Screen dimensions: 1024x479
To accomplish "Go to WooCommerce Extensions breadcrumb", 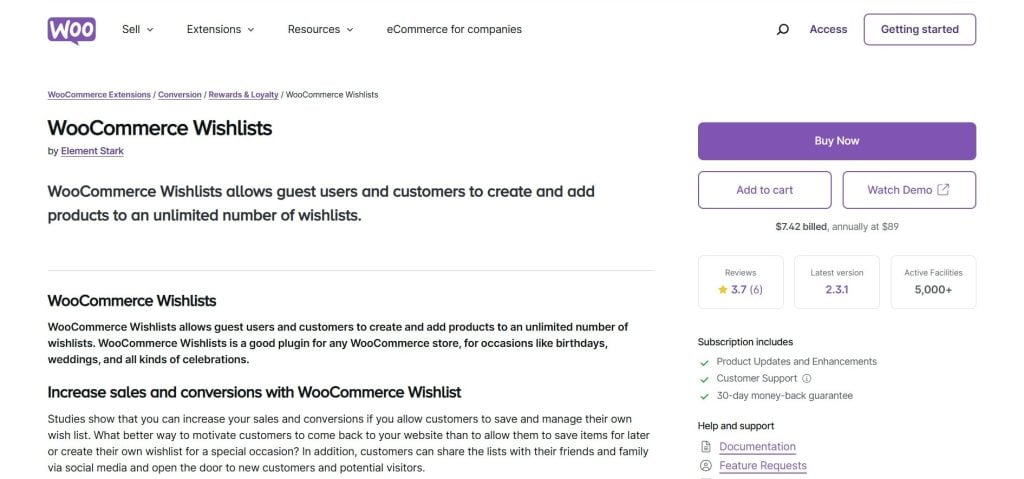I will click(x=99, y=95).
